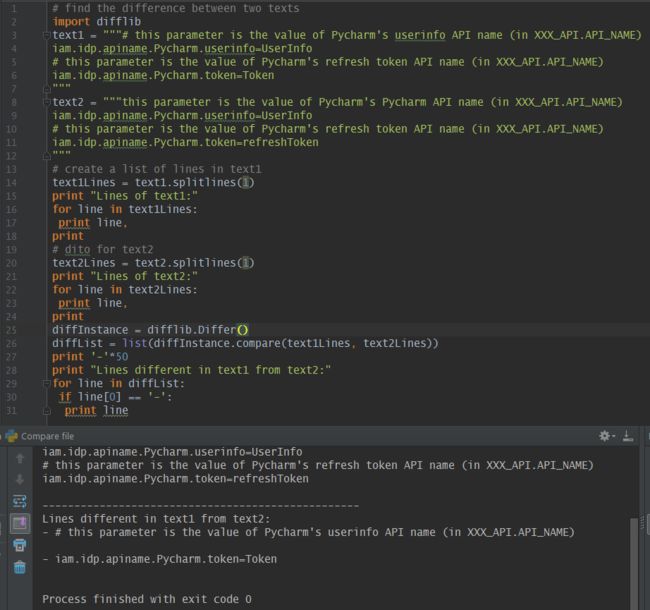The height and width of the screenshot is (610, 650).
Task: Click 'for line in text2Lines:' code
Action: tap(125, 290)
